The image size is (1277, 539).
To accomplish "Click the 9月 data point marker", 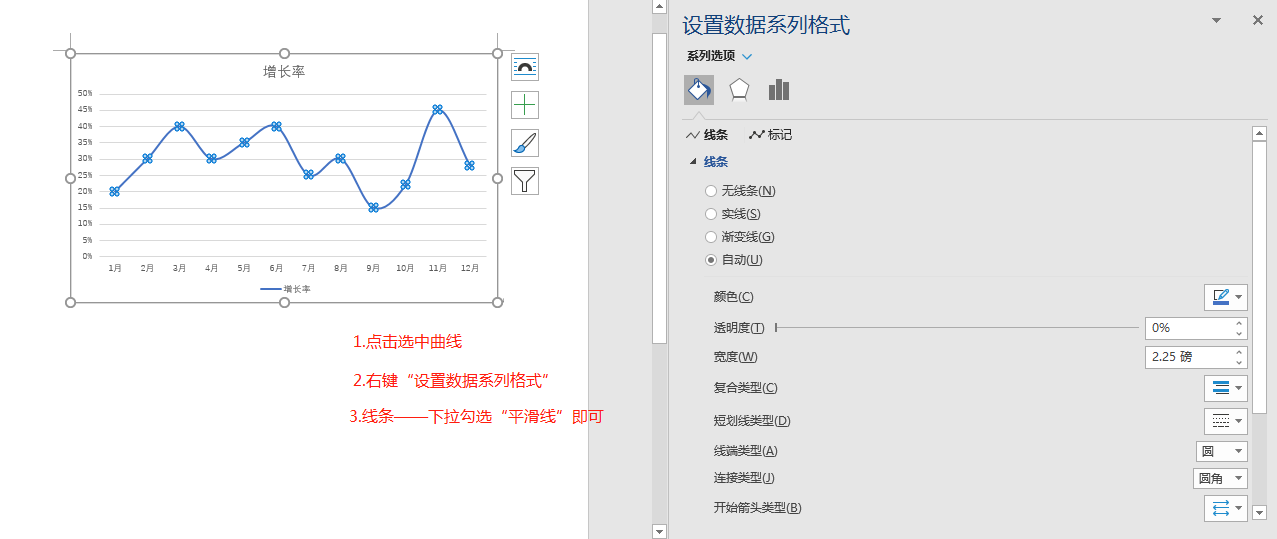I will 373,208.
